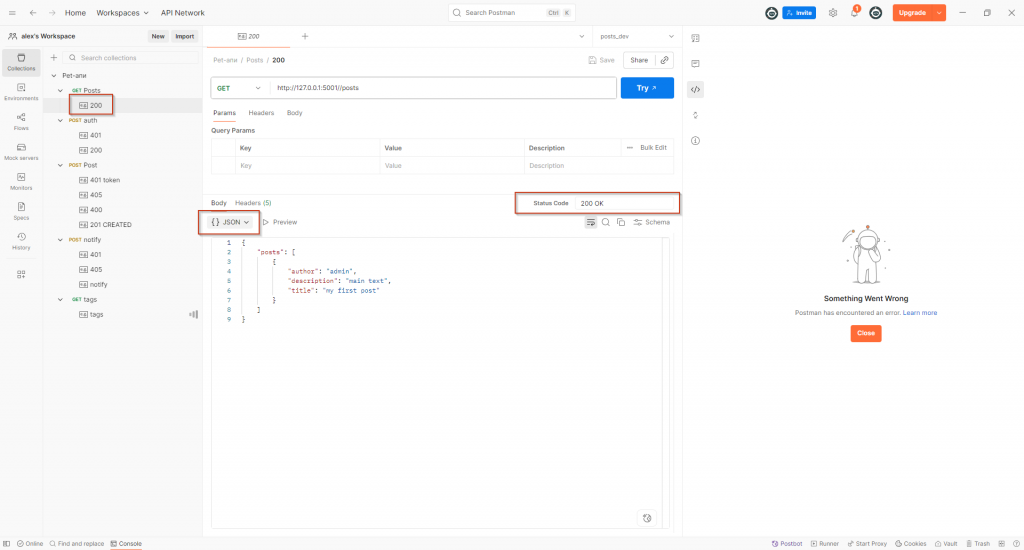This screenshot has height=550, width=1024.
Task: Open the GET method dropdown
Action: 239,88
